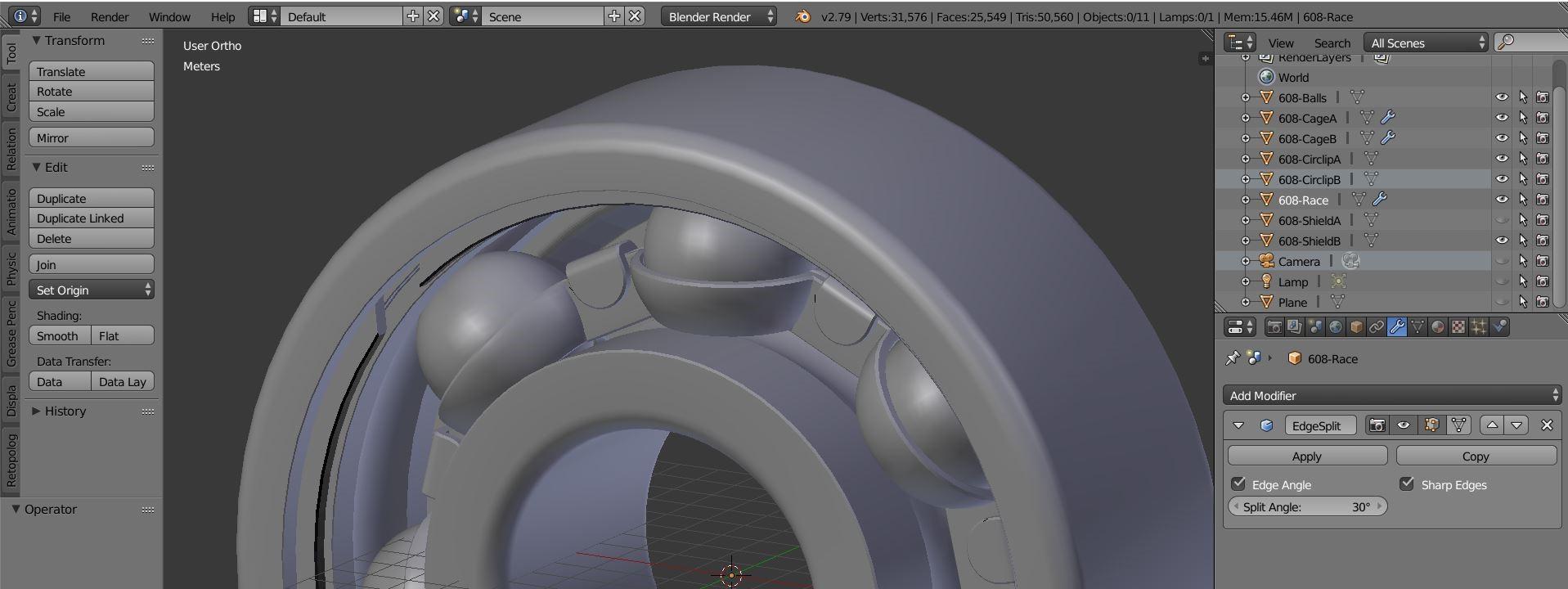Open the Constraints properties tab chain icon
Screen dimensions: 1568x589
point(1376,327)
